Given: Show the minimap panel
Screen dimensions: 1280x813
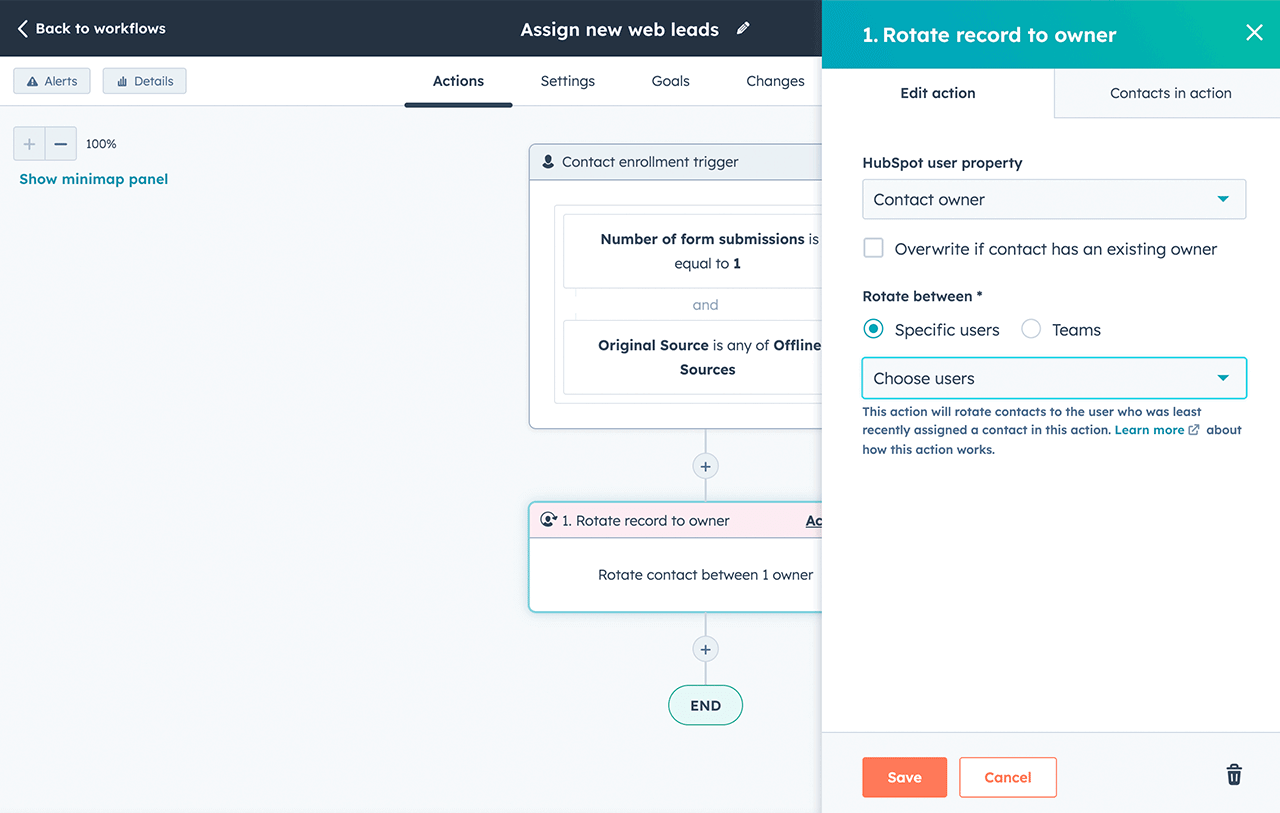Looking at the screenshot, I should coord(93,178).
